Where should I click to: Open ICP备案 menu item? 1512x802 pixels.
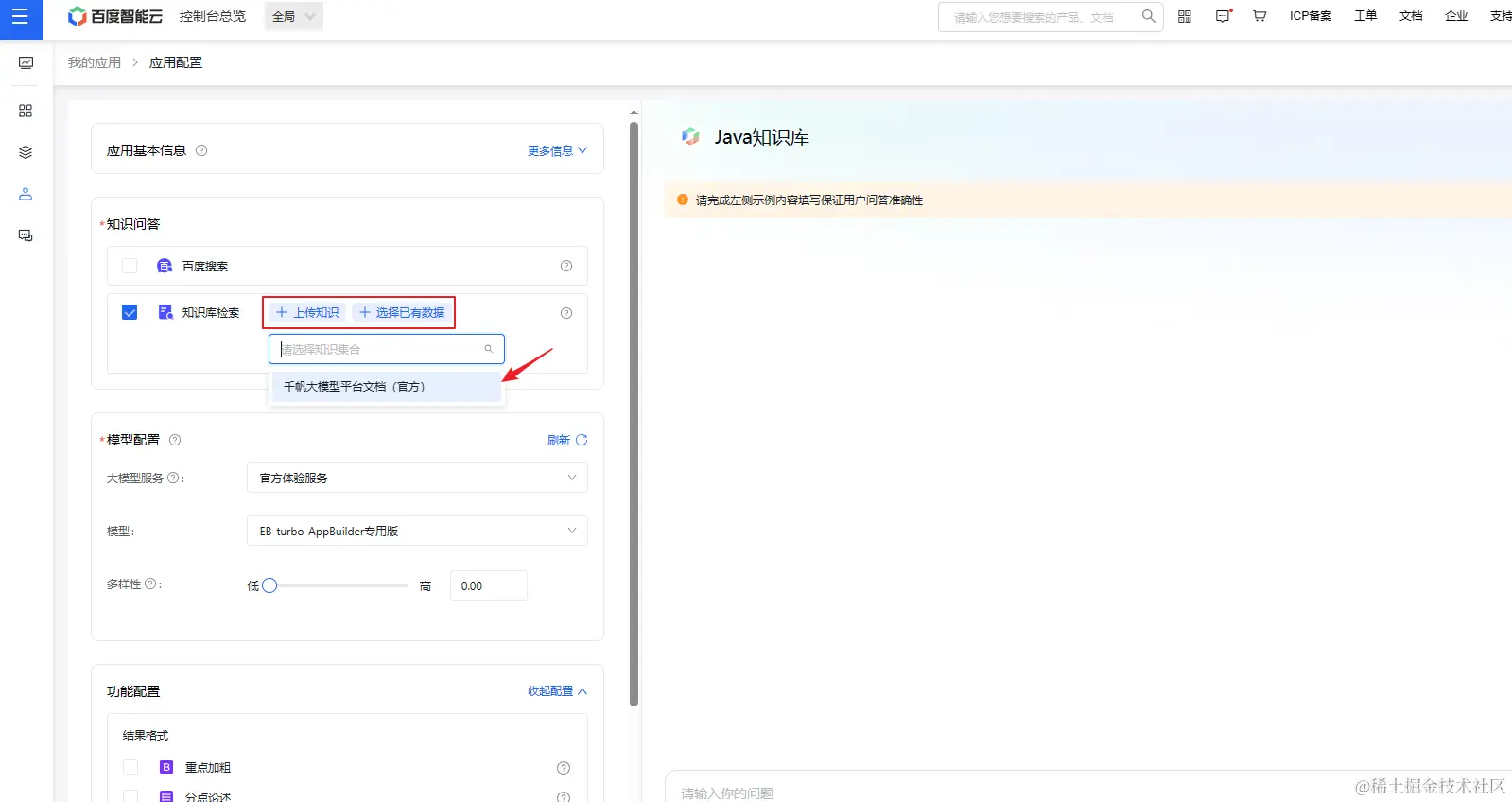coord(1311,16)
